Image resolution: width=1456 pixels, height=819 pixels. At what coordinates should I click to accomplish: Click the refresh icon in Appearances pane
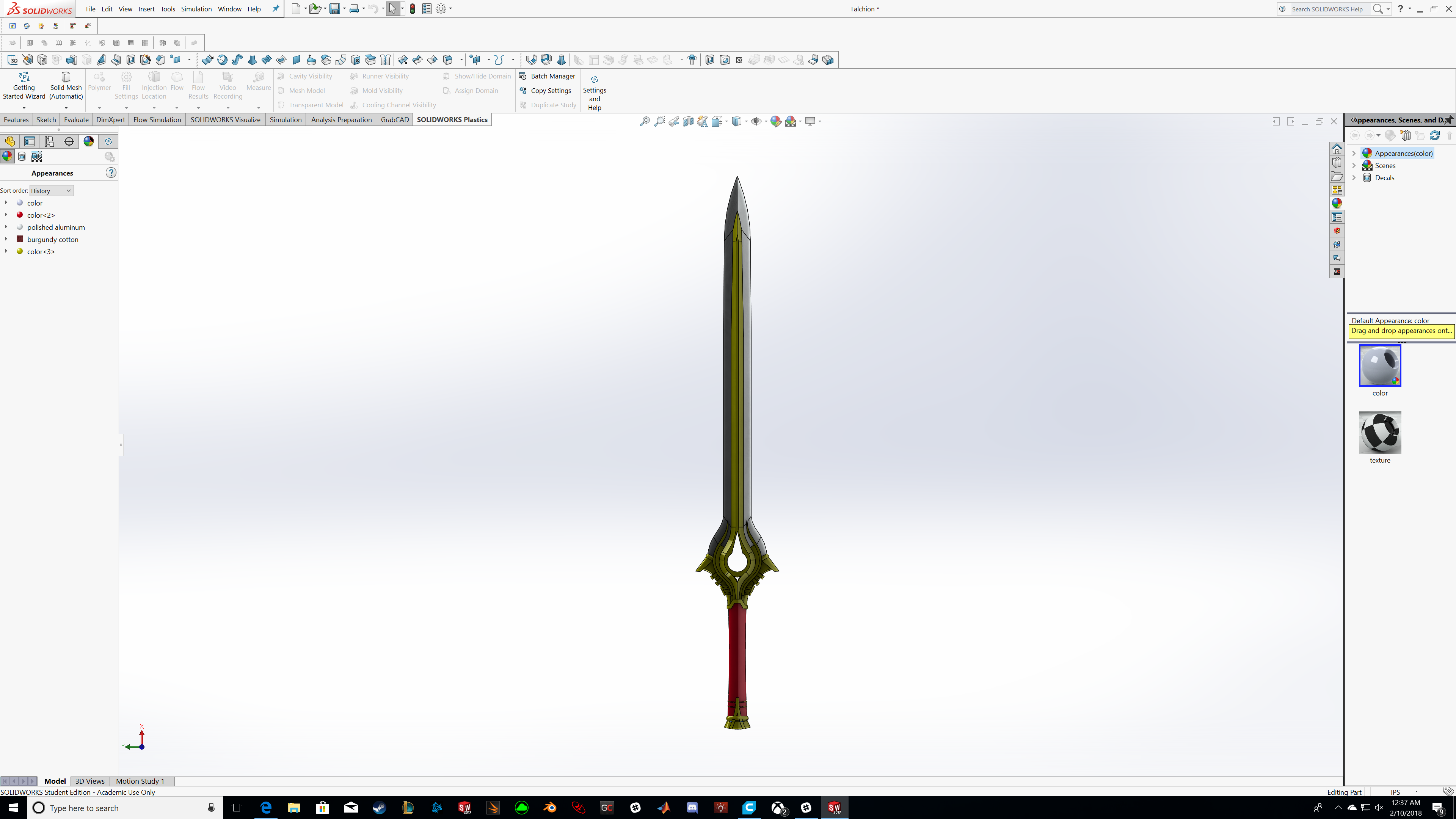(x=1434, y=135)
